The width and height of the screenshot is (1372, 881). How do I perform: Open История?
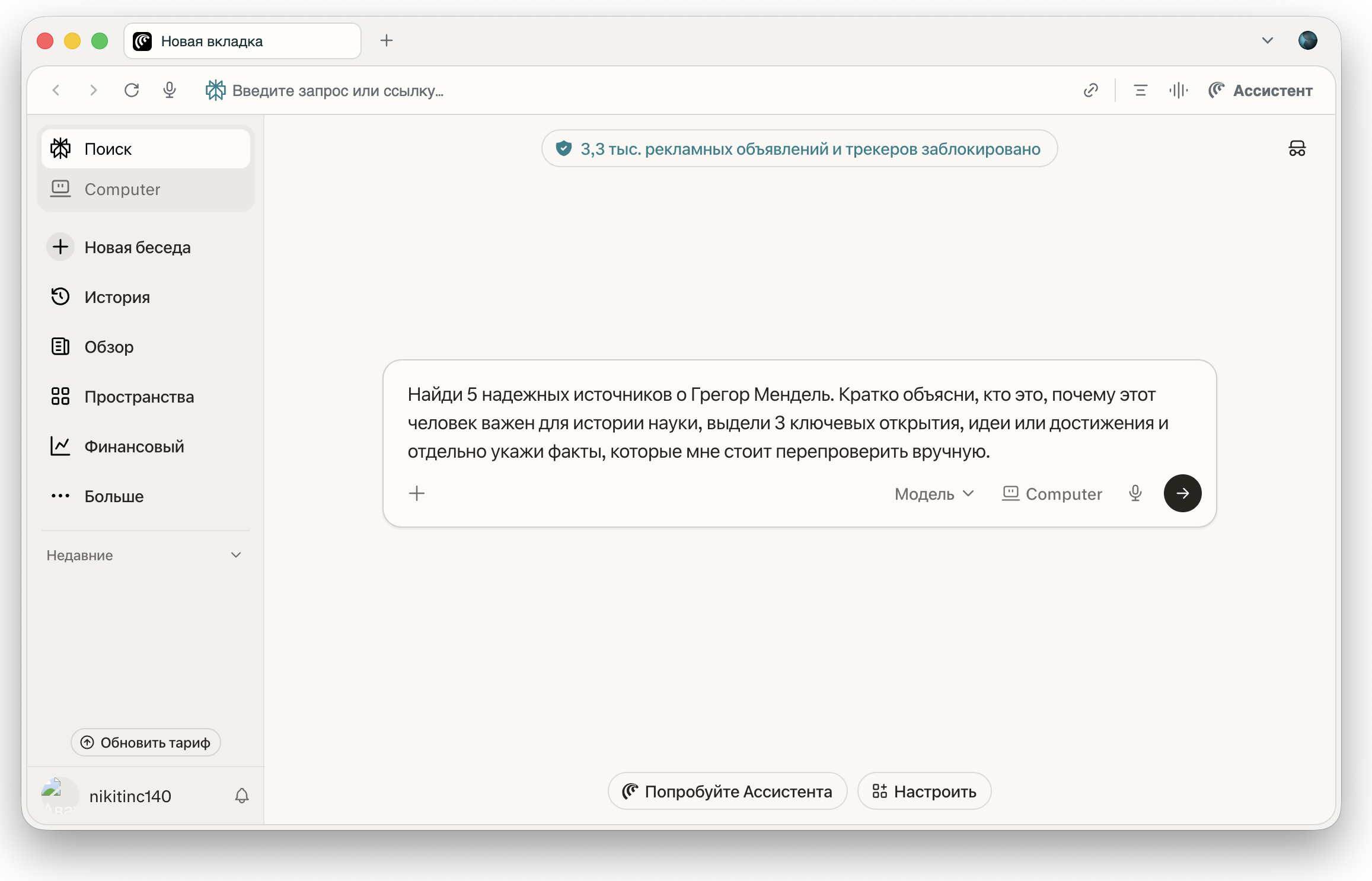(x=146, y=297)
